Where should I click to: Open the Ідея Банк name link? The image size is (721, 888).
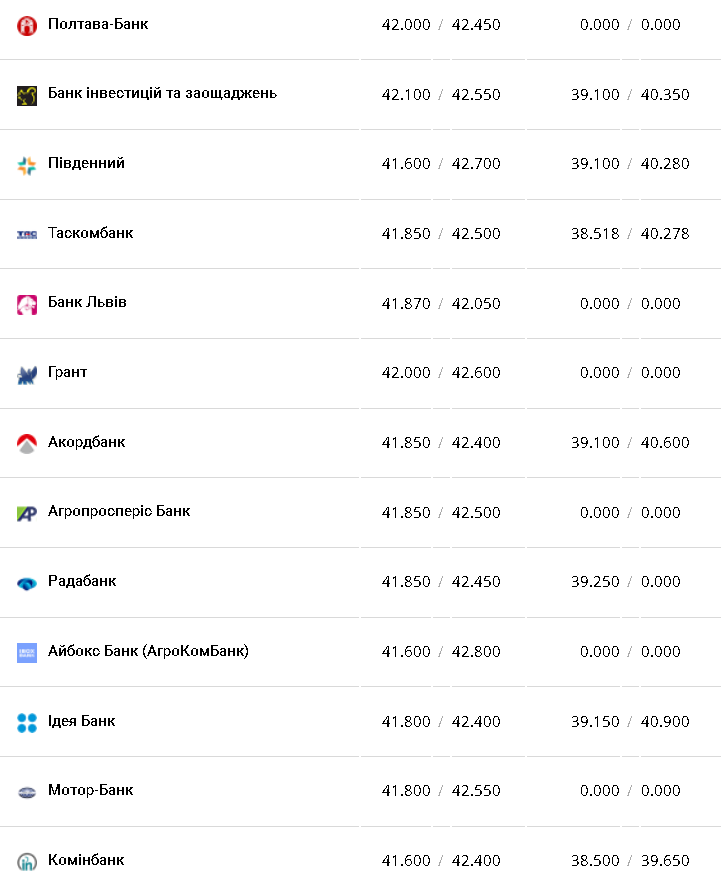click(x=81, y=720)
